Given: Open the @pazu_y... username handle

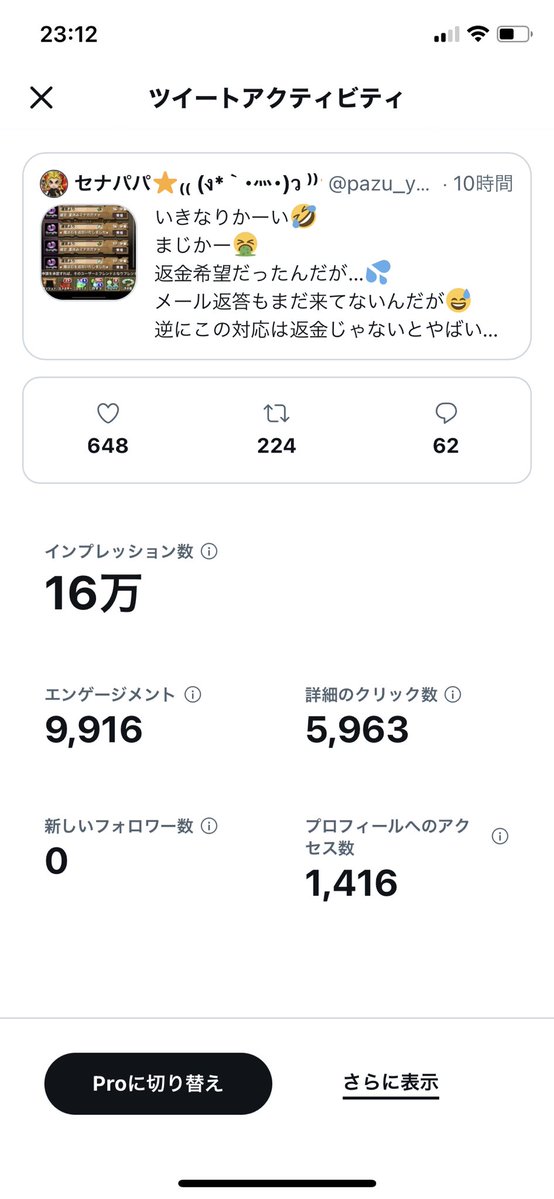Looking at the screenshot, I should (x=379, y=184).
